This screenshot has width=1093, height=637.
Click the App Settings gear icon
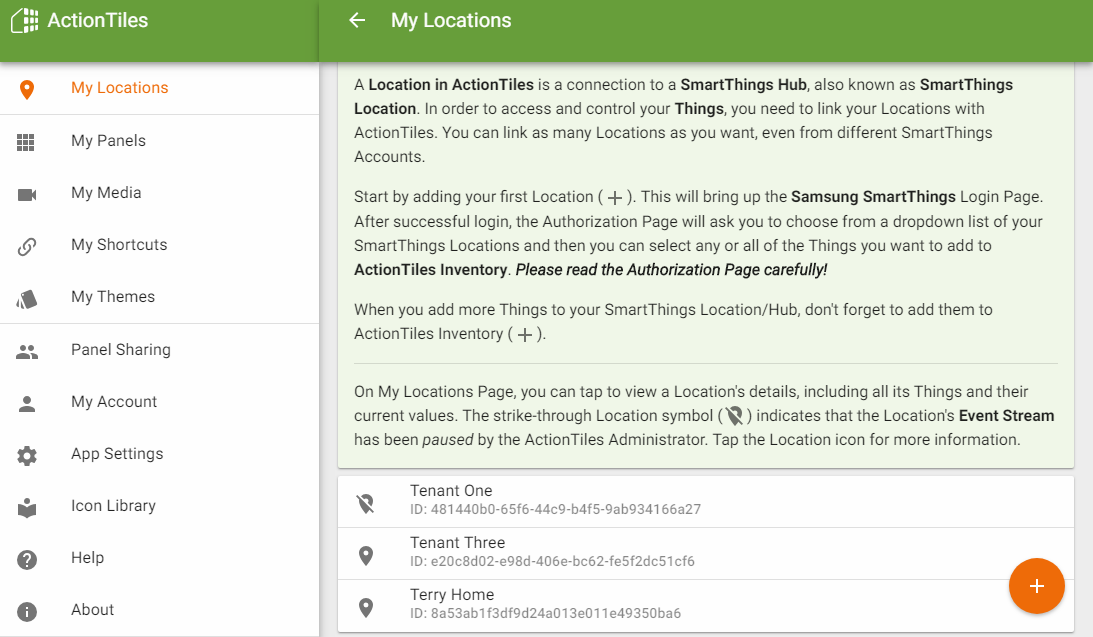26,456
